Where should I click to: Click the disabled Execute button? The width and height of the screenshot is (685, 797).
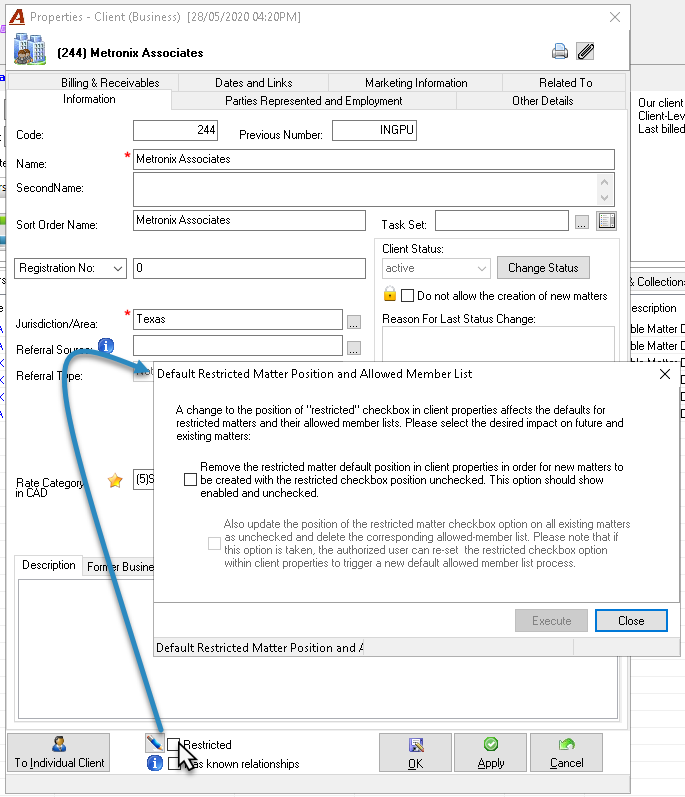pos(551,621)
